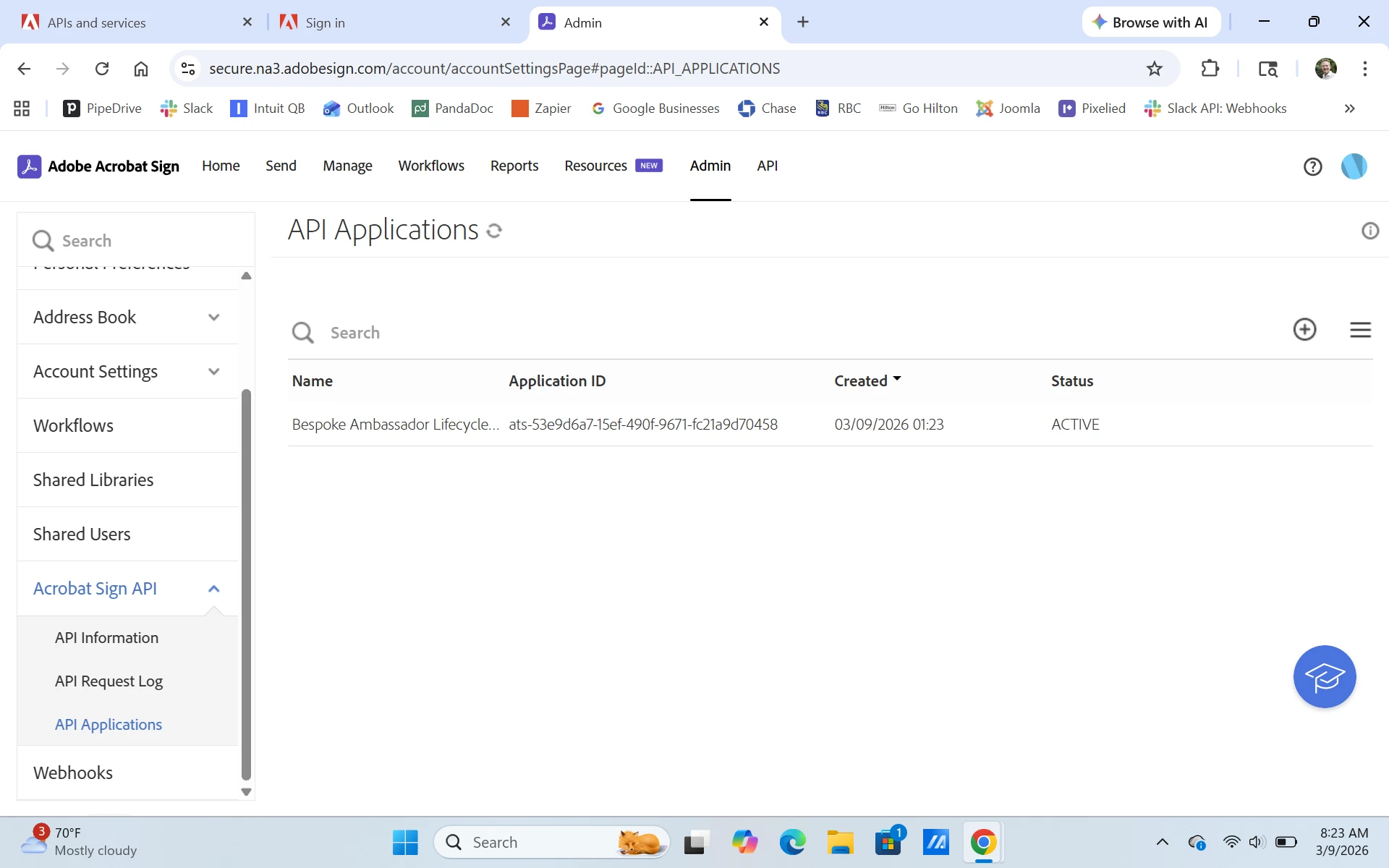This screenshot has height=868, width=1389.
Task: Bookmark this page with star icon
Action: coord(1154,69)
